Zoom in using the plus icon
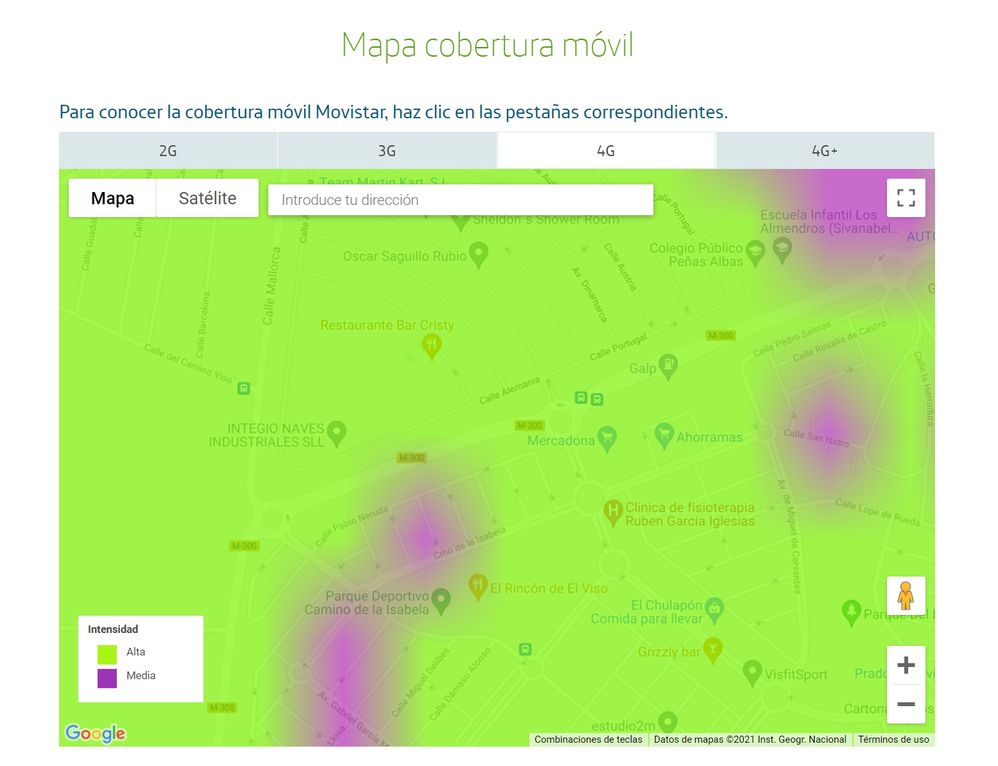 click(906, 664)
